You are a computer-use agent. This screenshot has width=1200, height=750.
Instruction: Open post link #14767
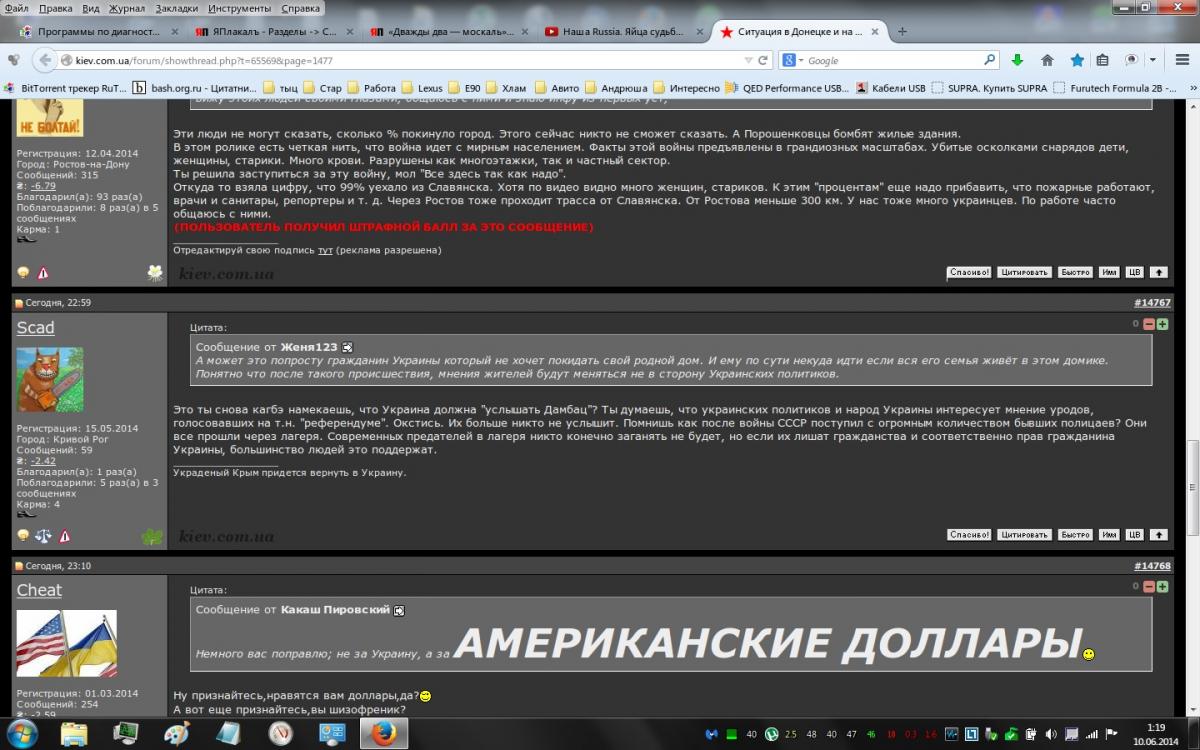1152,303
